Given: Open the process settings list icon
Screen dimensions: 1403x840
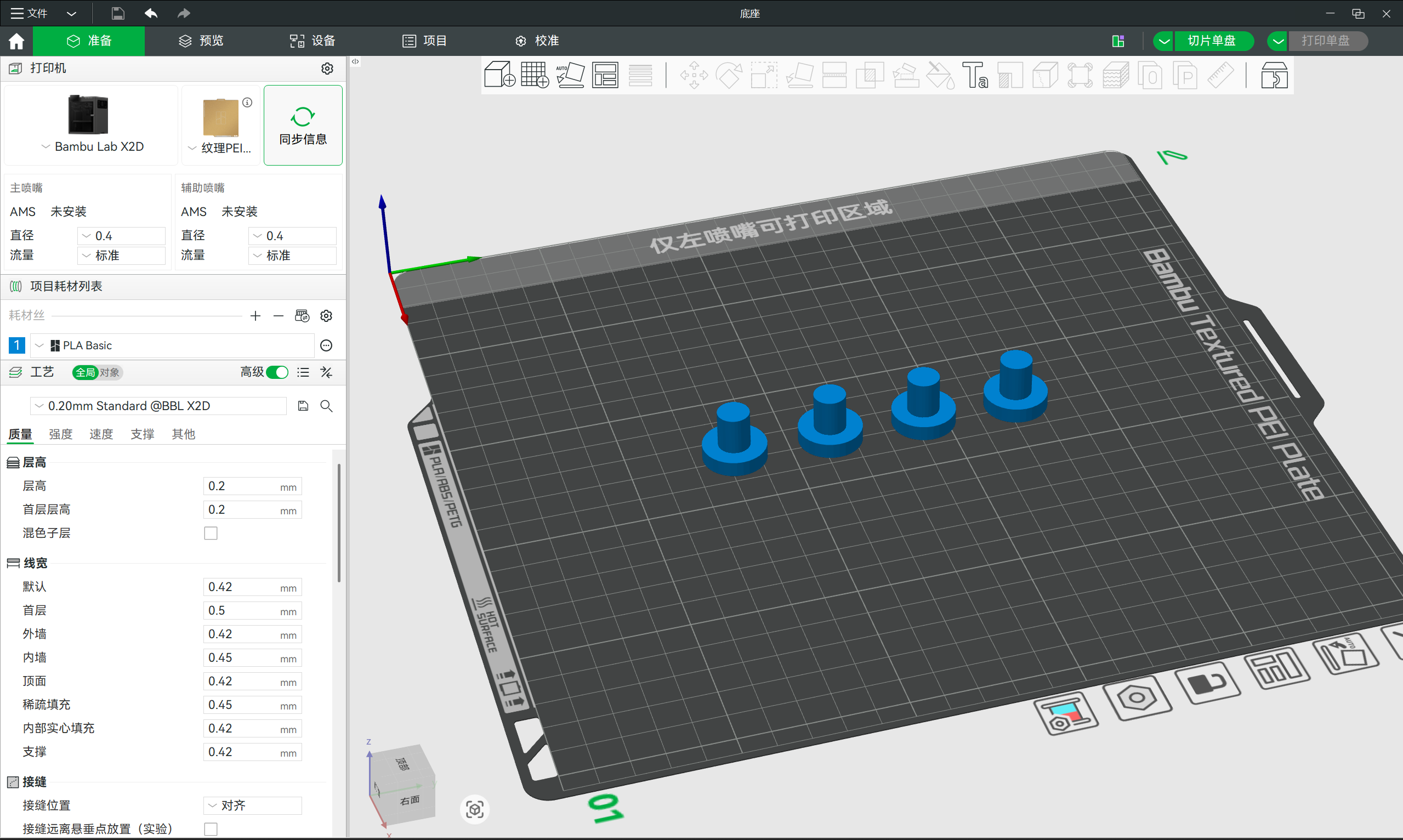Looking at the screenshot, I should pyautogui.click(x=303, y=372).
